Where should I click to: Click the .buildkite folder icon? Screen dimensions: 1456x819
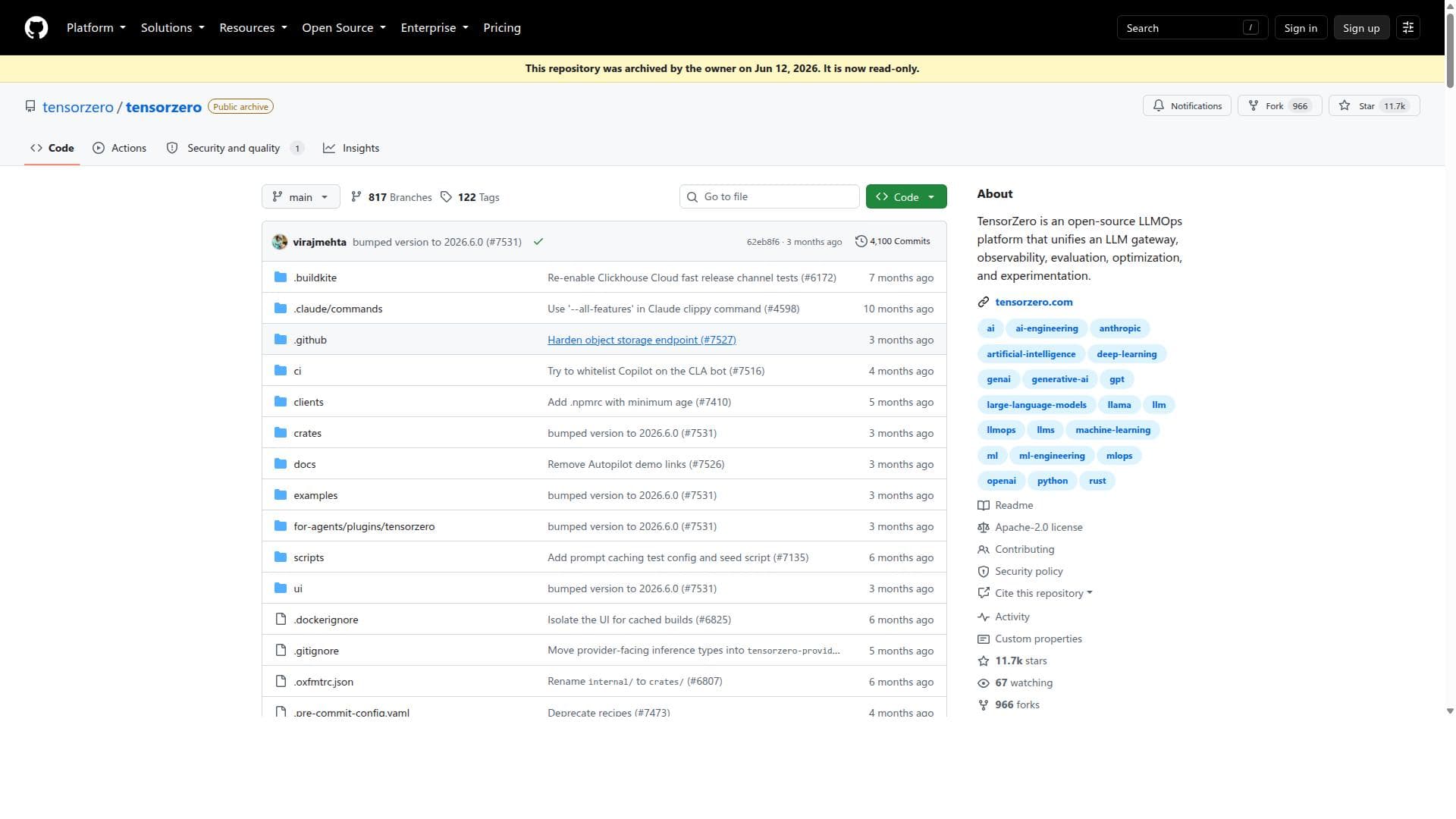coord(281,278)
